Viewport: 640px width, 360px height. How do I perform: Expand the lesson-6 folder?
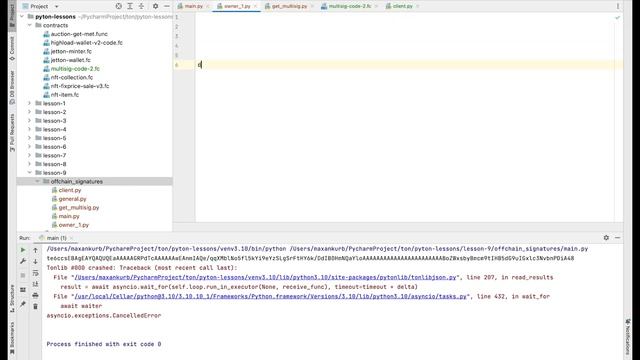tap(30, 147)
